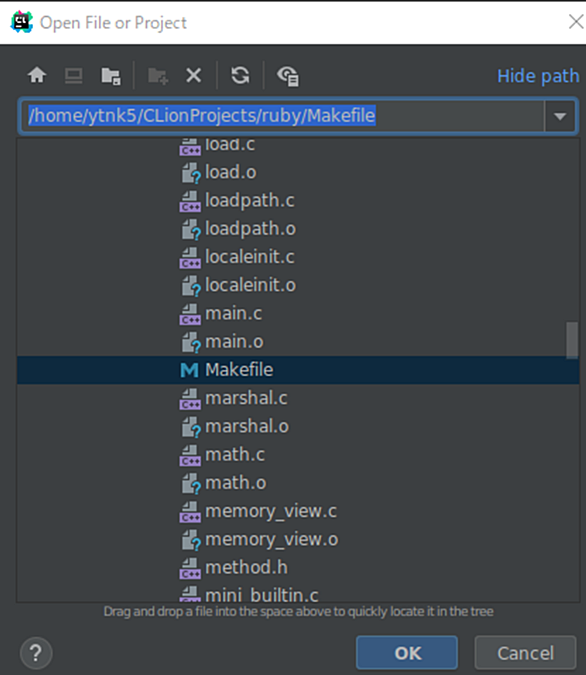Image resolution: width=586 pixels, height=675 pixels.
Task: Pick math.c from the tree
Action: (235, 455)
